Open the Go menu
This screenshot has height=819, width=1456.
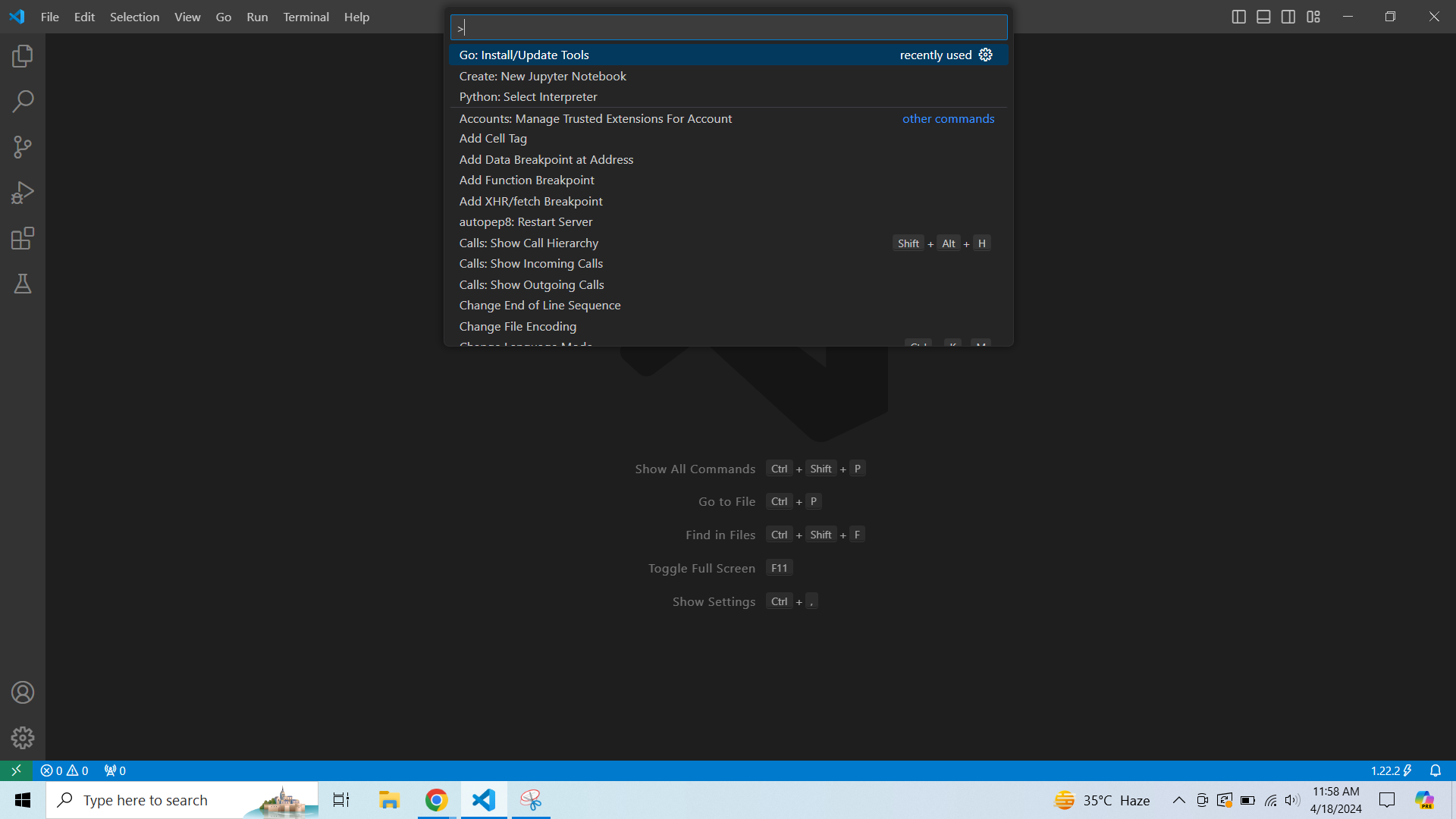point(223,17)
